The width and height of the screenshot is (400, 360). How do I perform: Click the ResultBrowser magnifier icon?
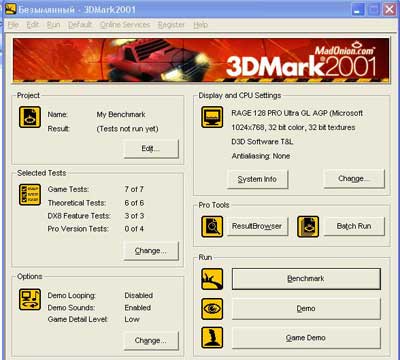212,227
